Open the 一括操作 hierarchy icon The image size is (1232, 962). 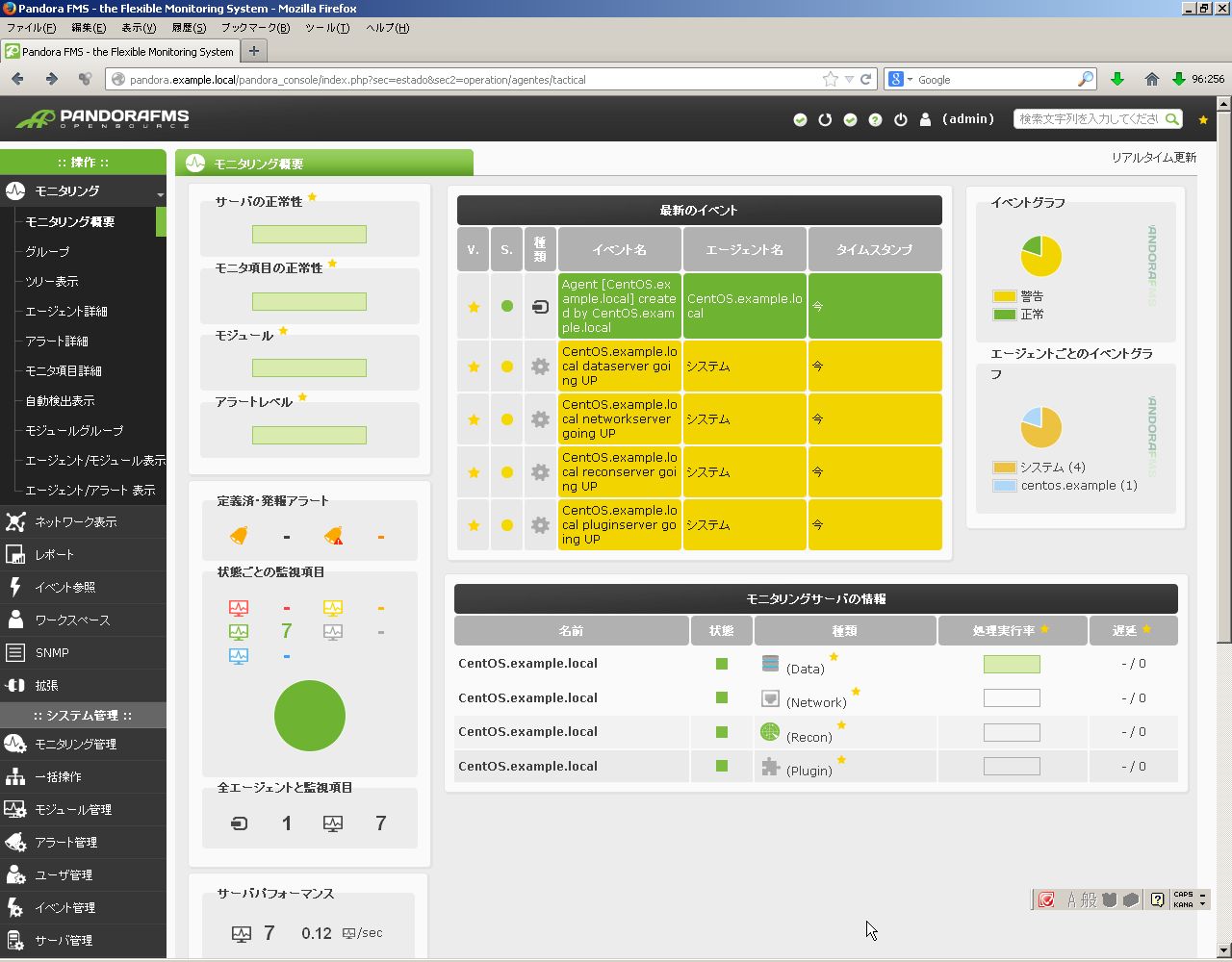(x=15, y=776)
